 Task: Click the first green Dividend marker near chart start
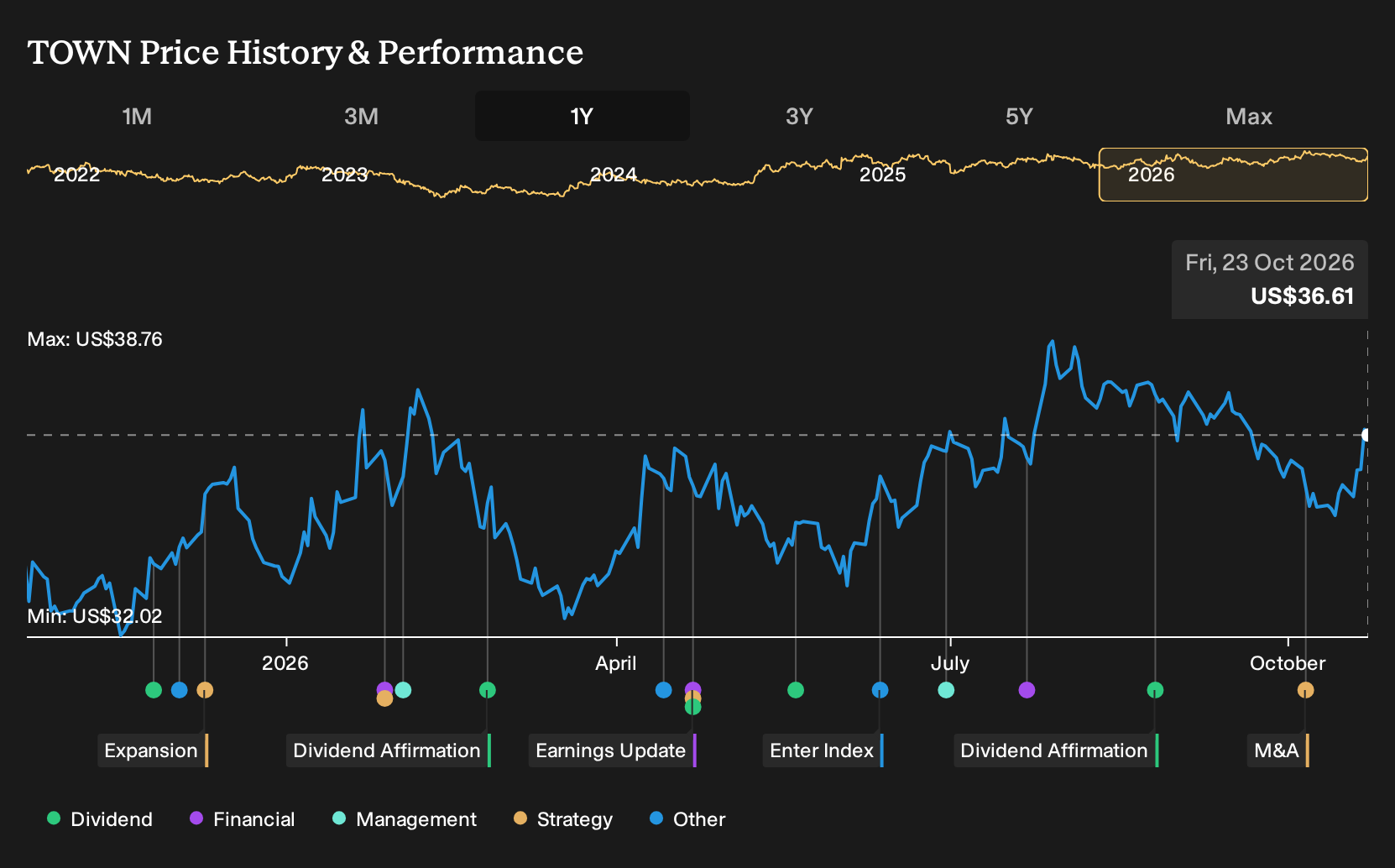154,690
